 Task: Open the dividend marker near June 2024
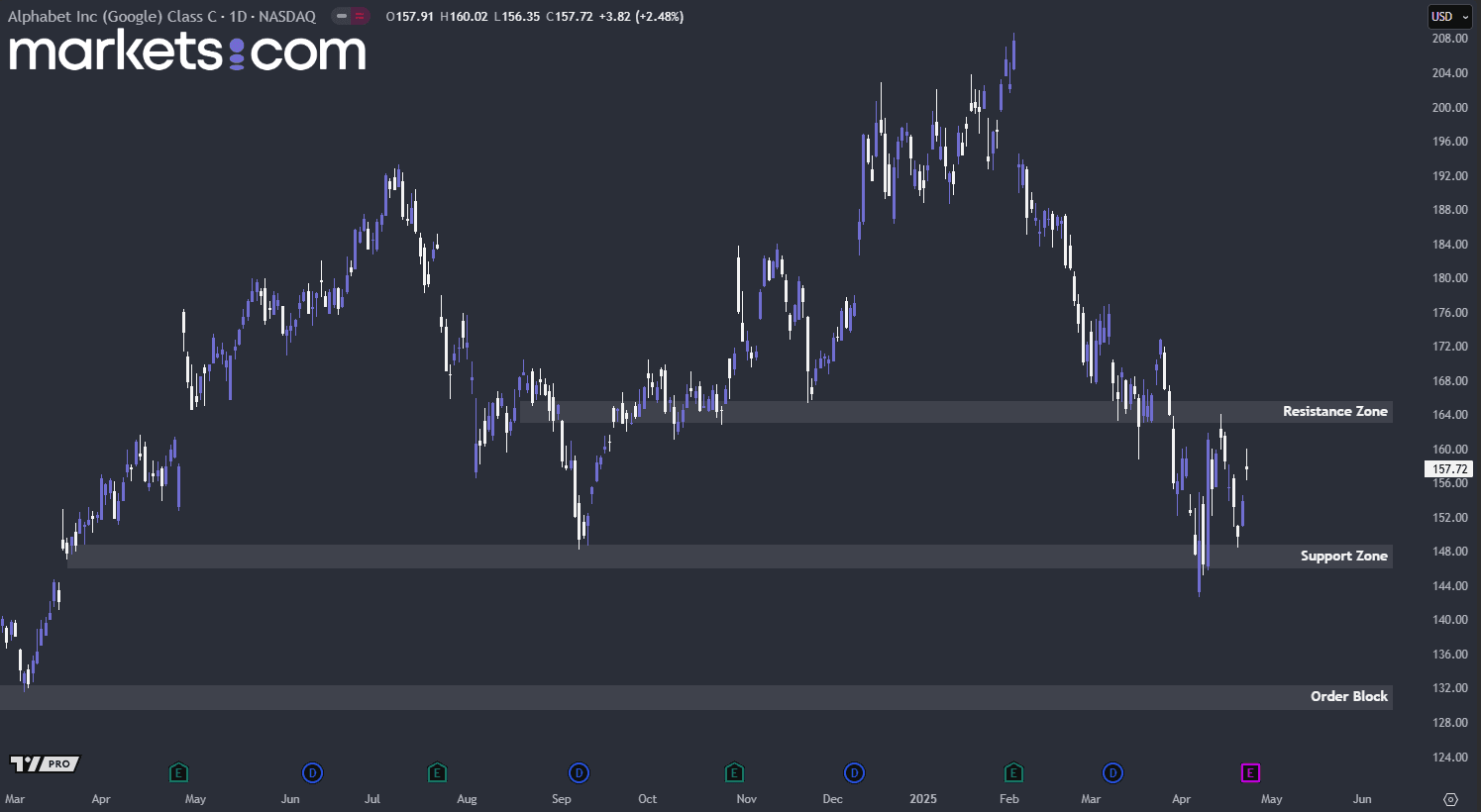point(312,772)
